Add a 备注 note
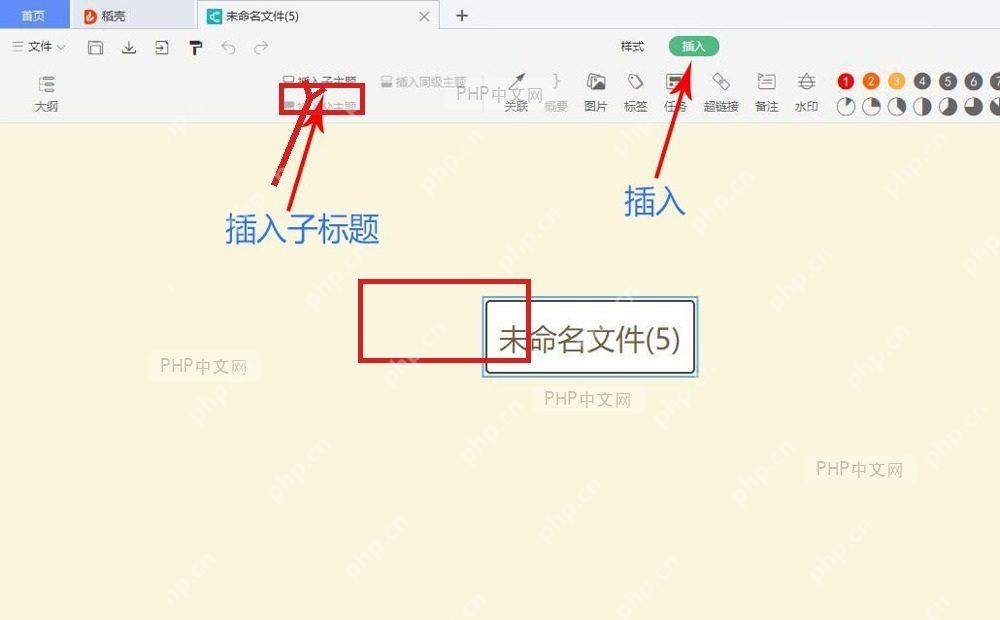Image resolution: width=1000 pixels, height=620 pixels. click(767, 93)
